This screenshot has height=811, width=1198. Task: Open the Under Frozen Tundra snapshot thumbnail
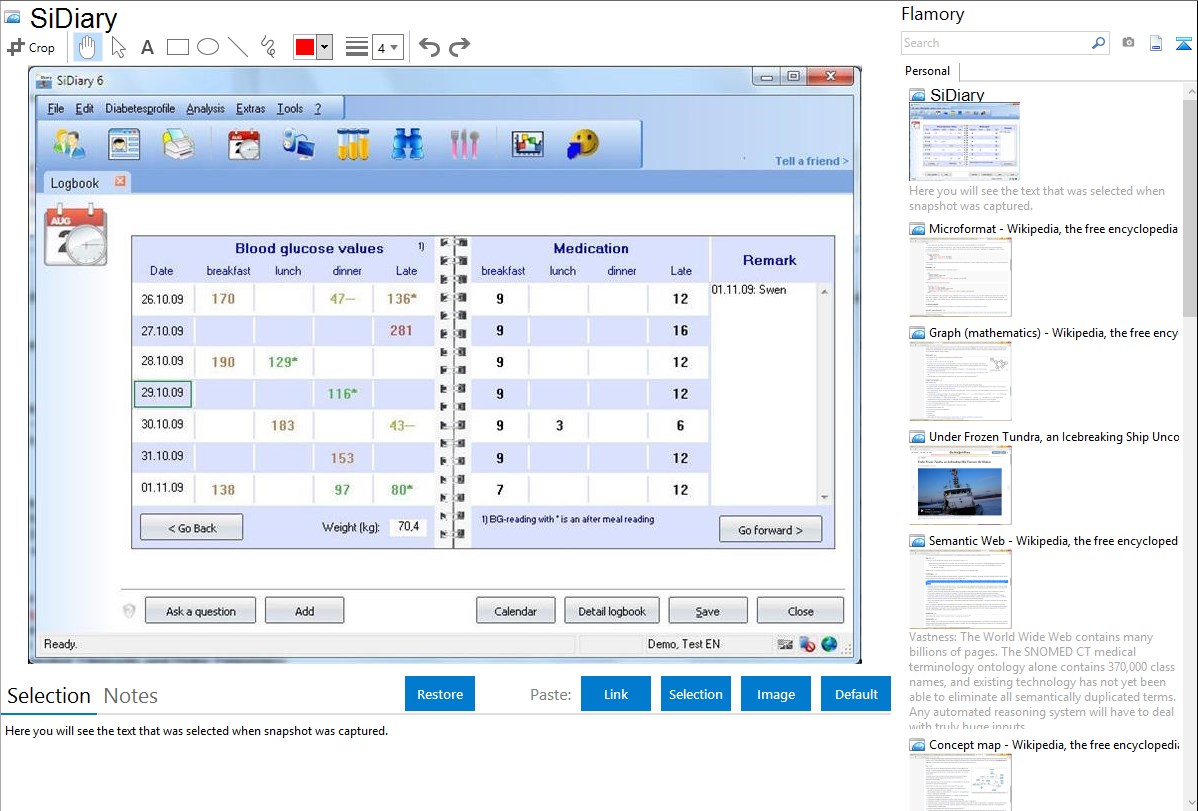(x=960, y=484)
